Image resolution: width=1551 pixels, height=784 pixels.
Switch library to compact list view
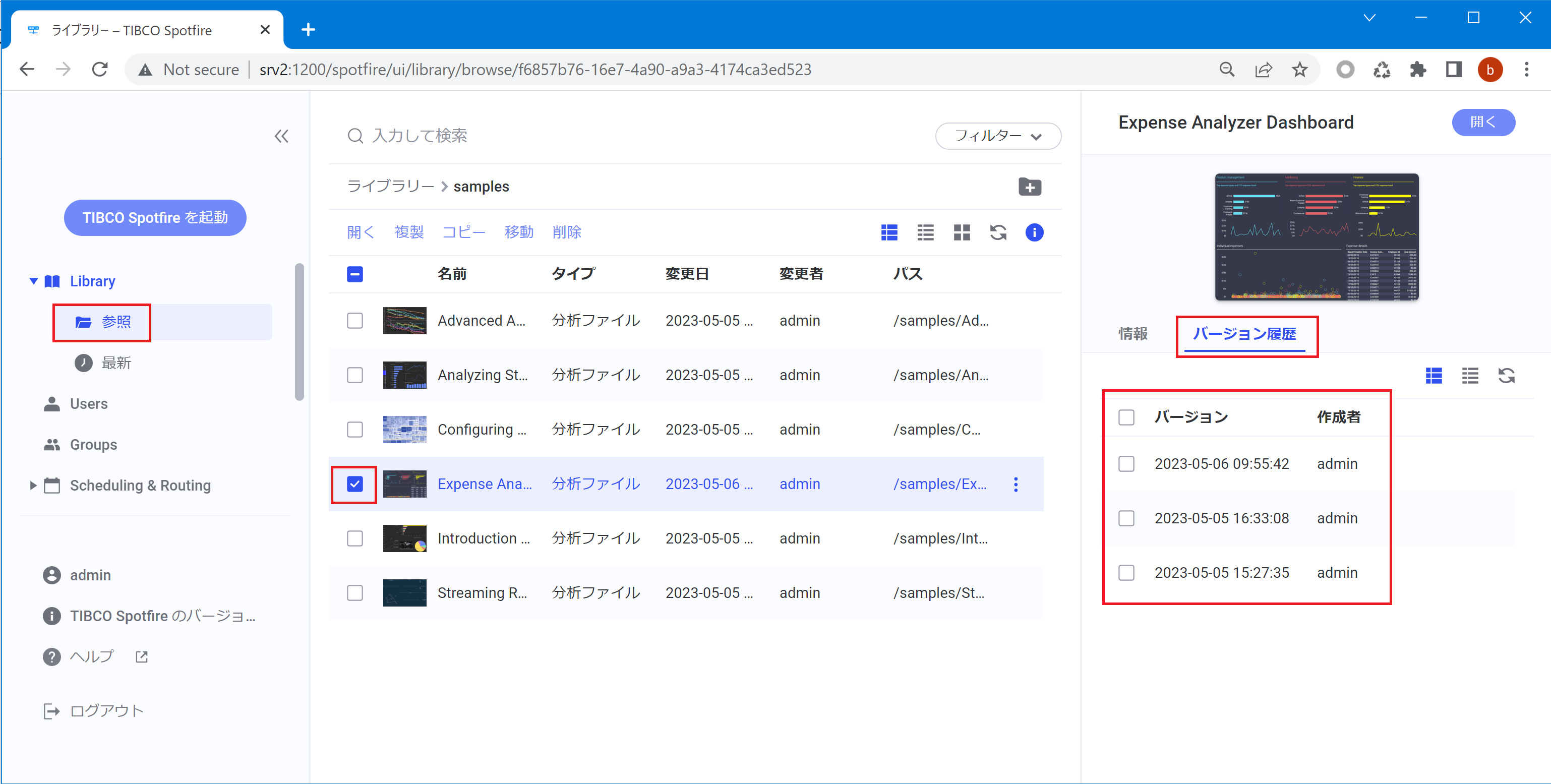tap(925, 232)
